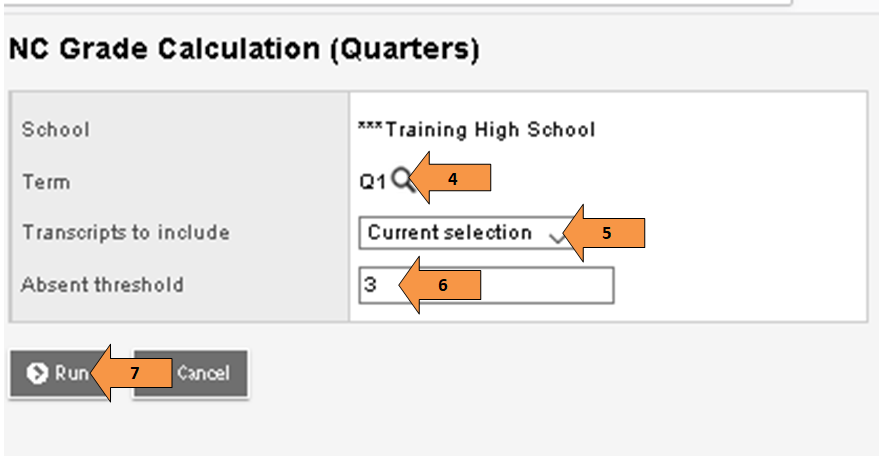Image resolution: width=884 pixels, height=456 pixels.
Task: Click the Current selection text in dropdown
Action: point(449,233)
